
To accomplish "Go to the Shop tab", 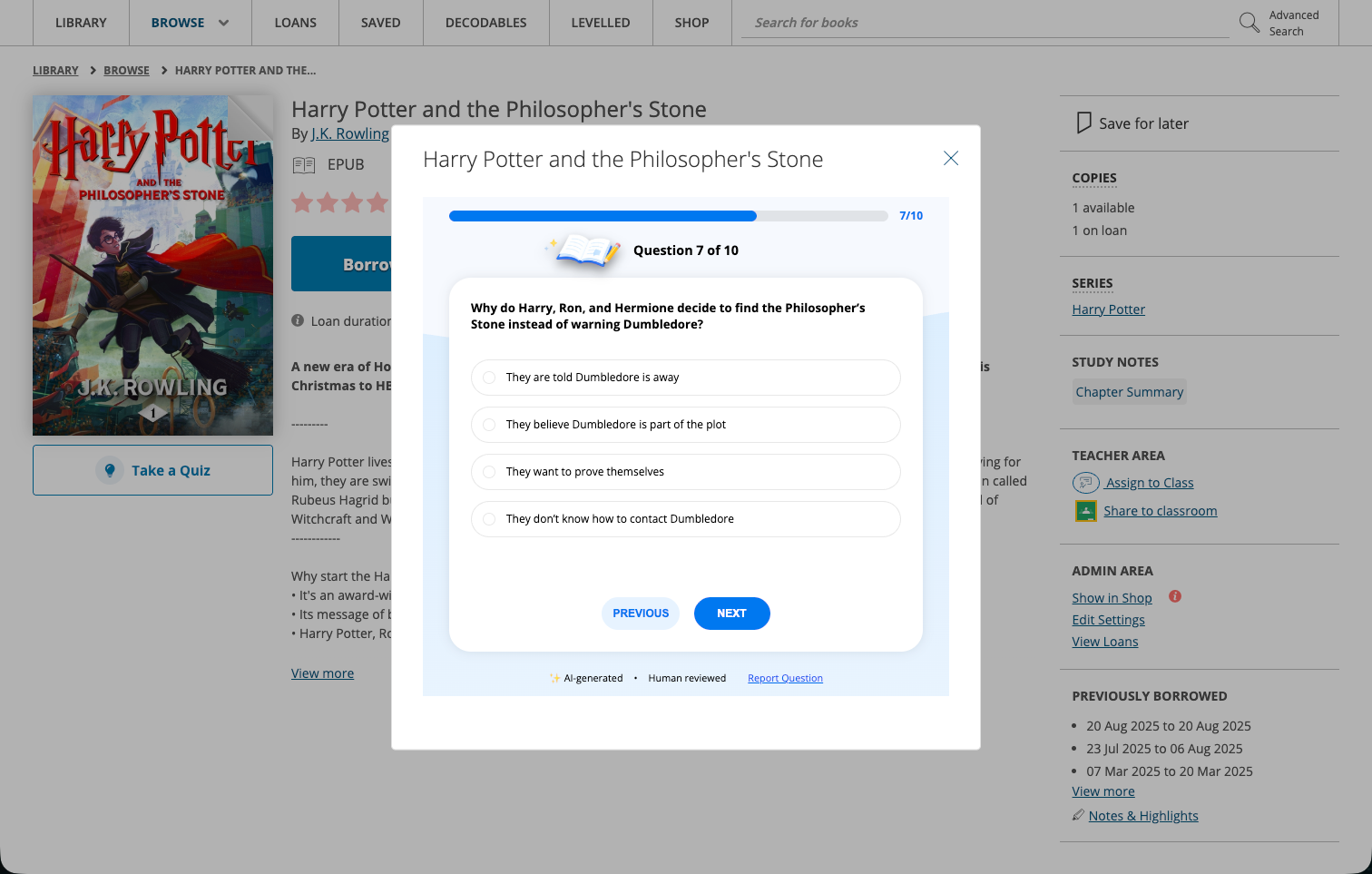I will (692, 23).
